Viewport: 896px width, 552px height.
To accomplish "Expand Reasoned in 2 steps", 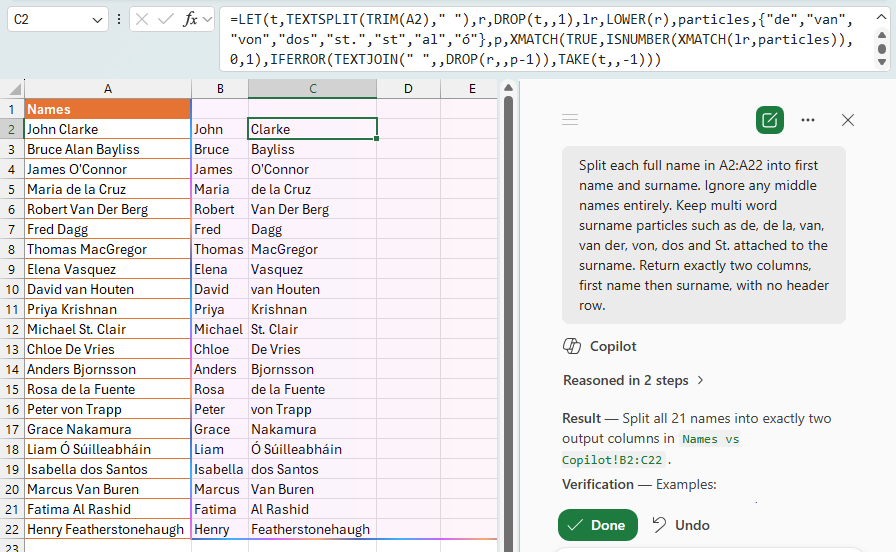I will [633, 381].
